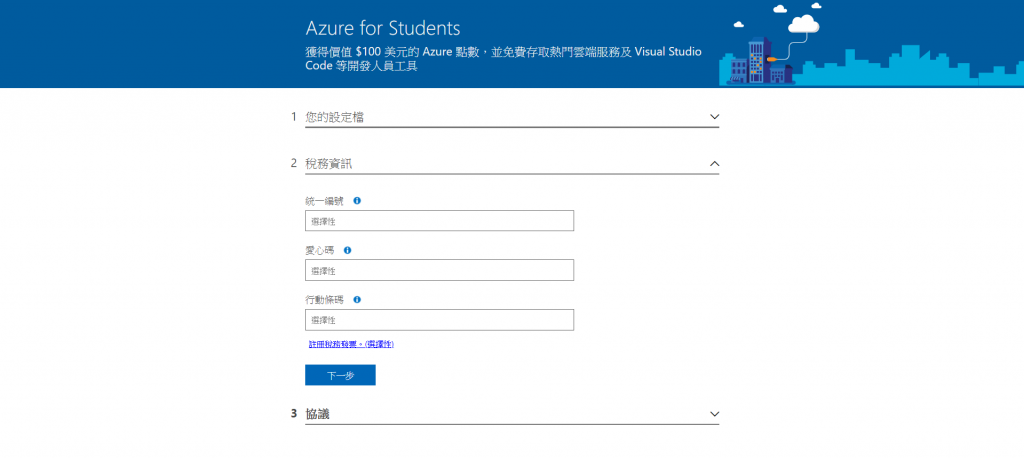Viewport: 1024px width, 458px height.
Task: Click info icon next to 愛心碼
Action: tap(347, 250)
